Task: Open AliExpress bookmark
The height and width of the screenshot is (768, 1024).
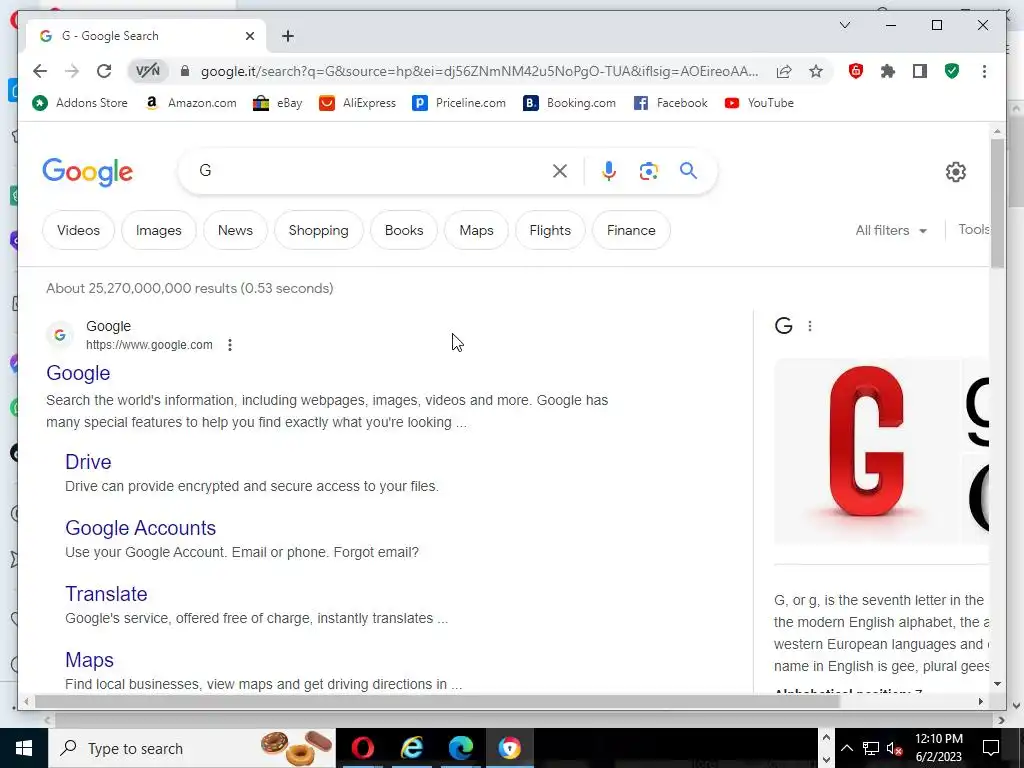Action: (357, 103)
